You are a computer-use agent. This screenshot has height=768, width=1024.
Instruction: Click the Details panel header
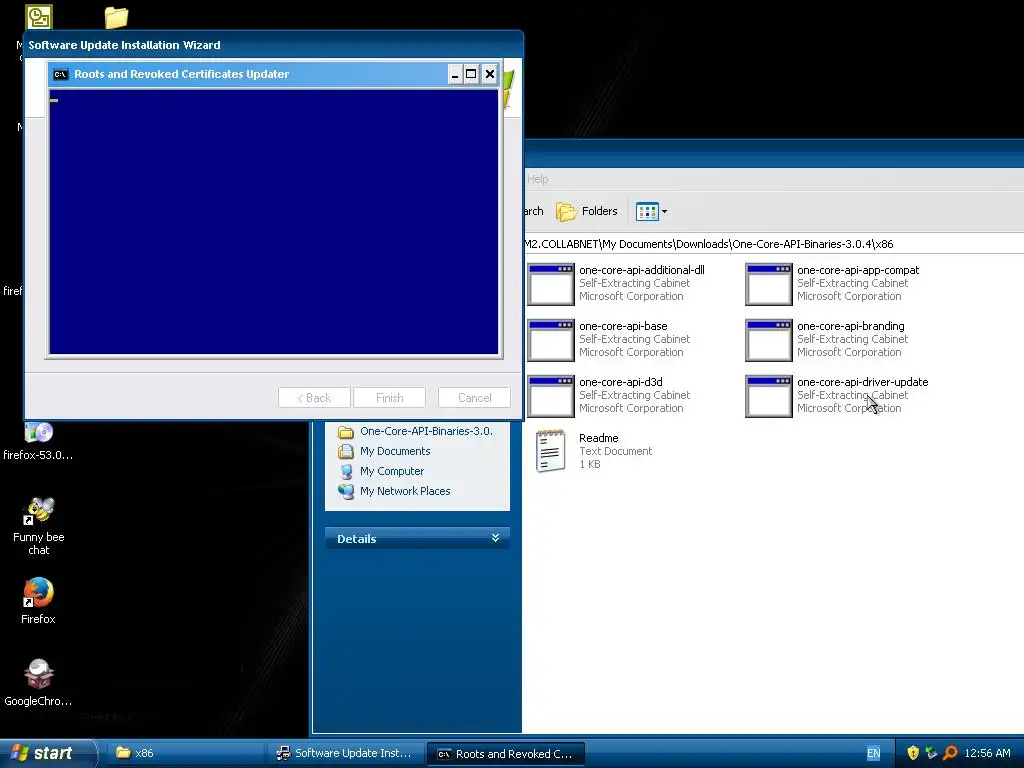point(417,538)
